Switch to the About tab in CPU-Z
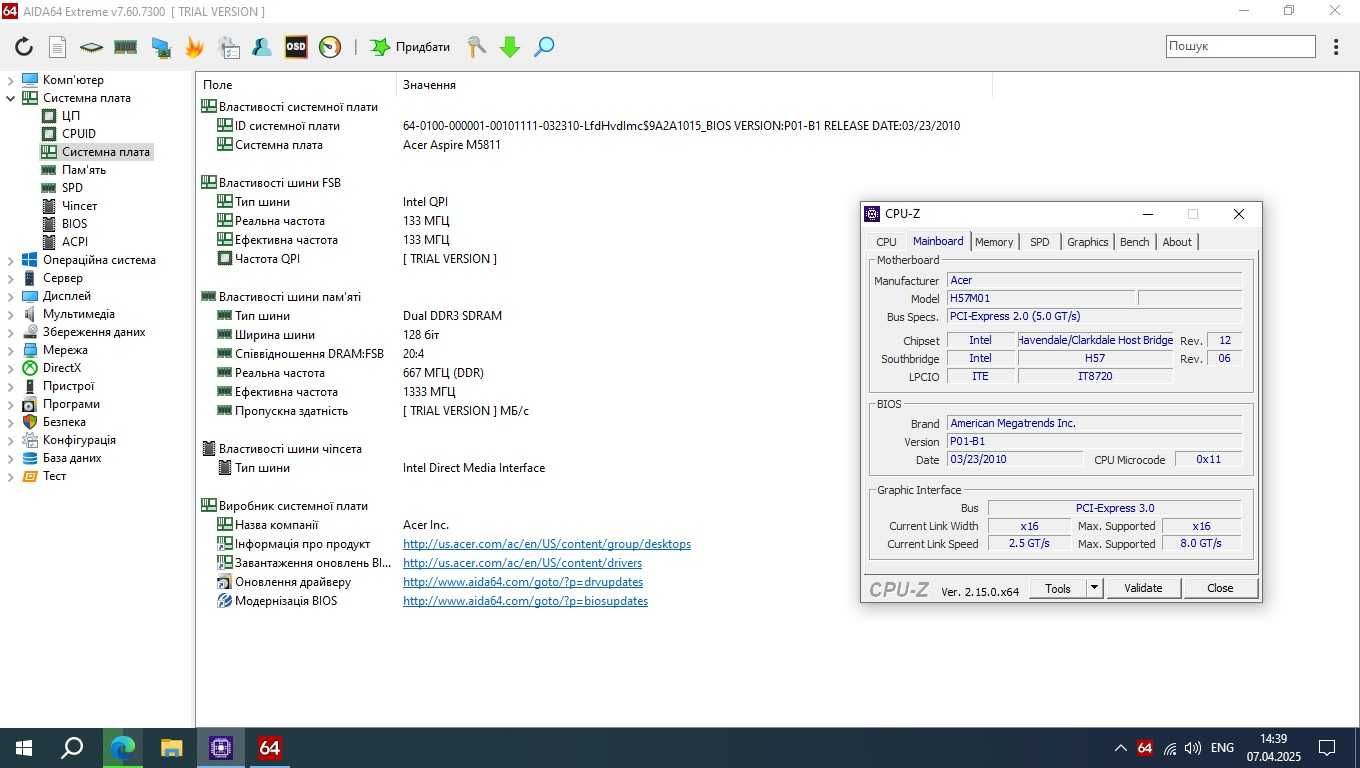 1177,242
